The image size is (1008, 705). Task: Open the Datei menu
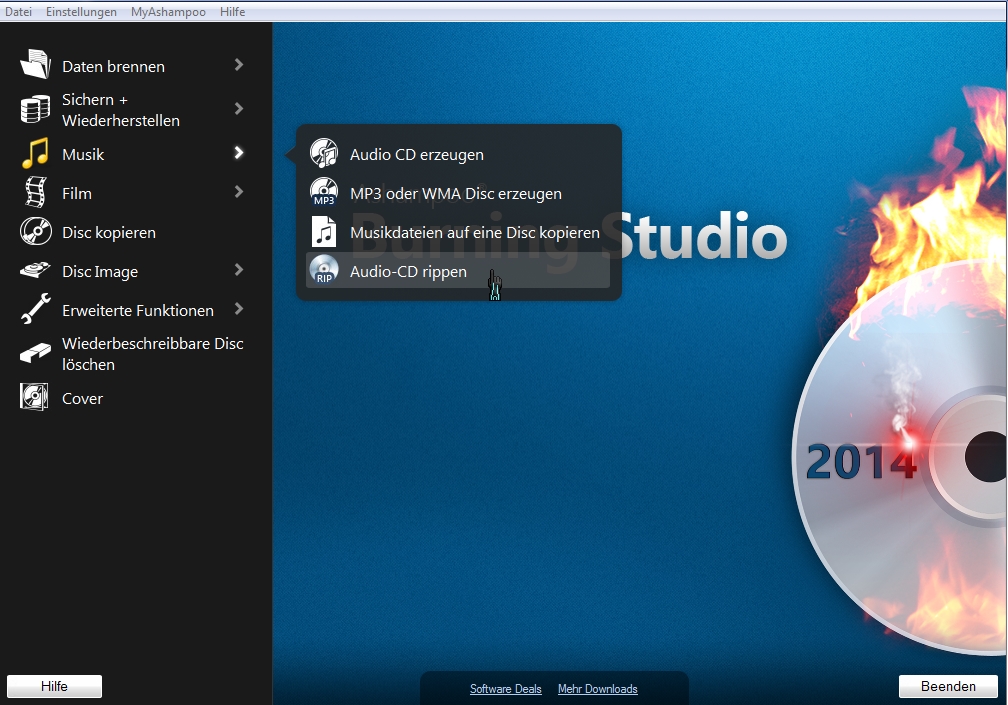(x=19, y=12)
